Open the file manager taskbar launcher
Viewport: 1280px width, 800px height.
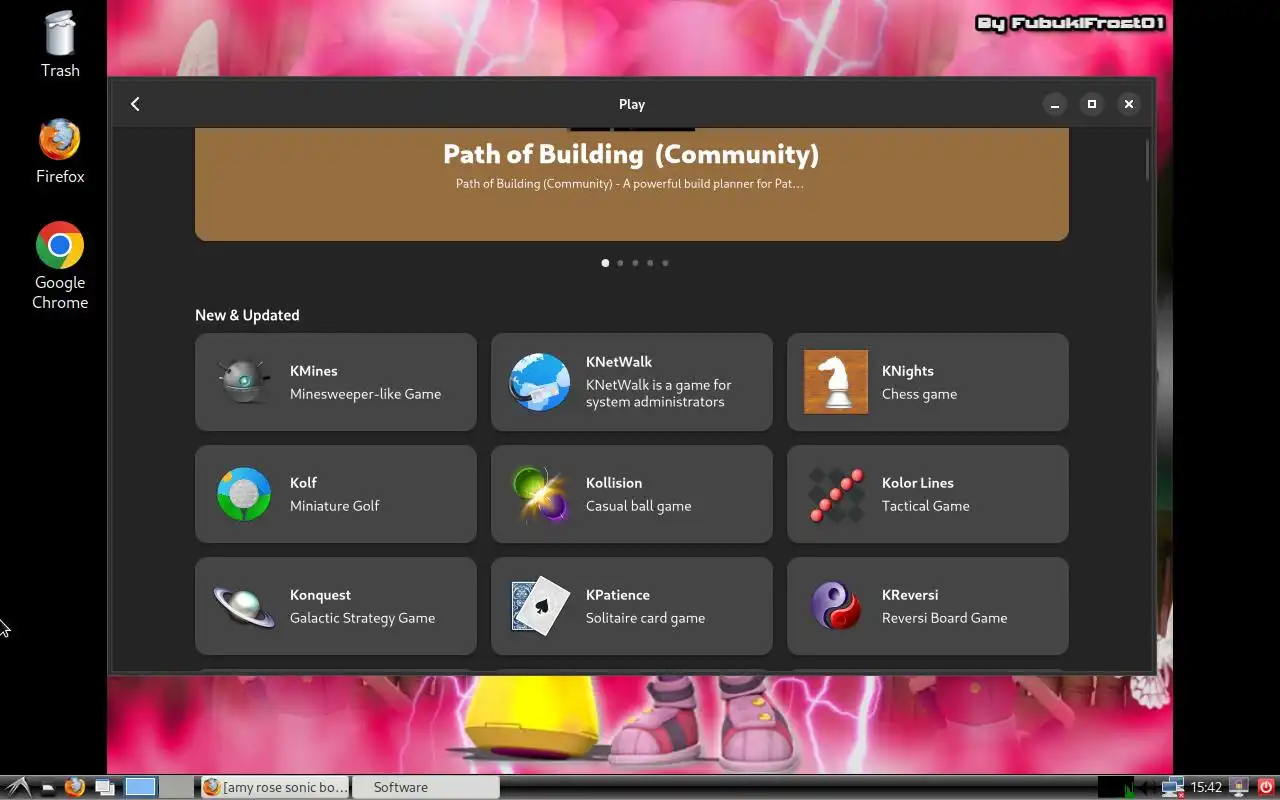47,787
